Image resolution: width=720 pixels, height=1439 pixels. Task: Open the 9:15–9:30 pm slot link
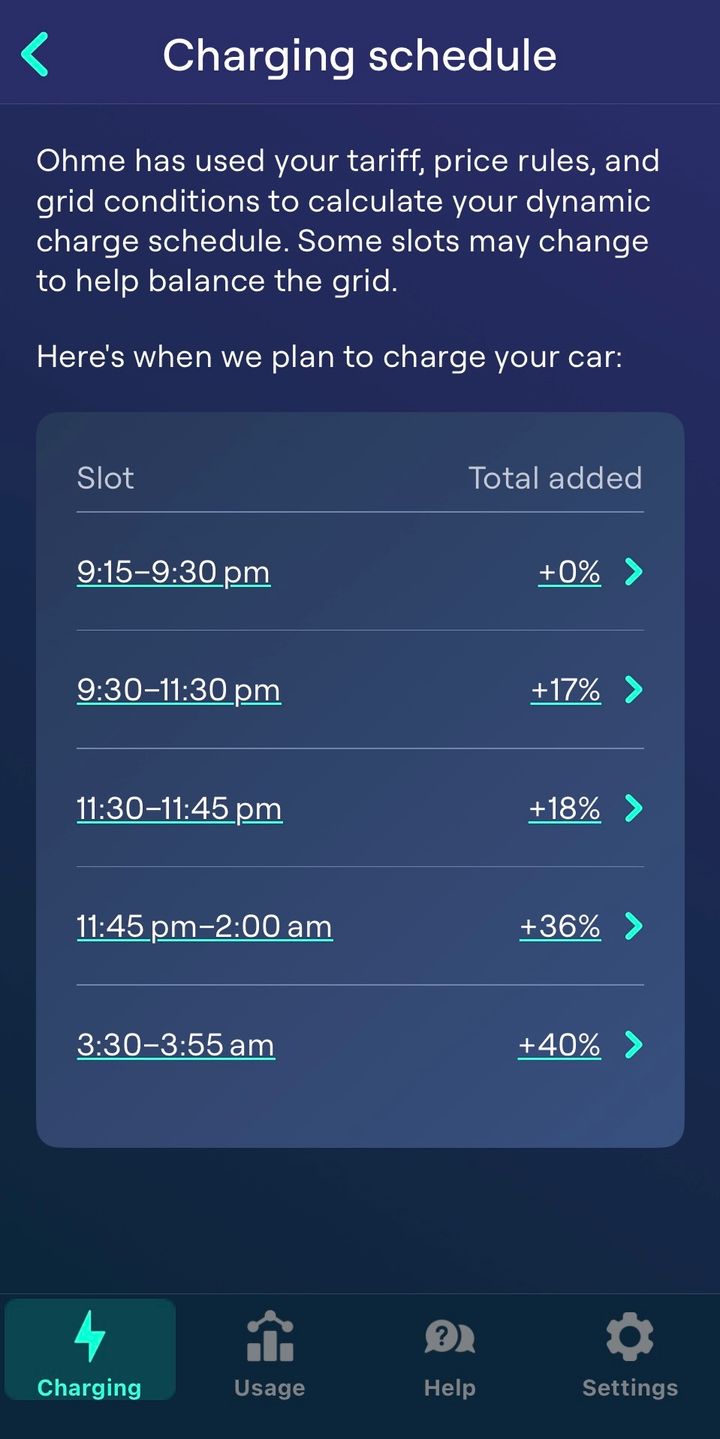point(173,572)
